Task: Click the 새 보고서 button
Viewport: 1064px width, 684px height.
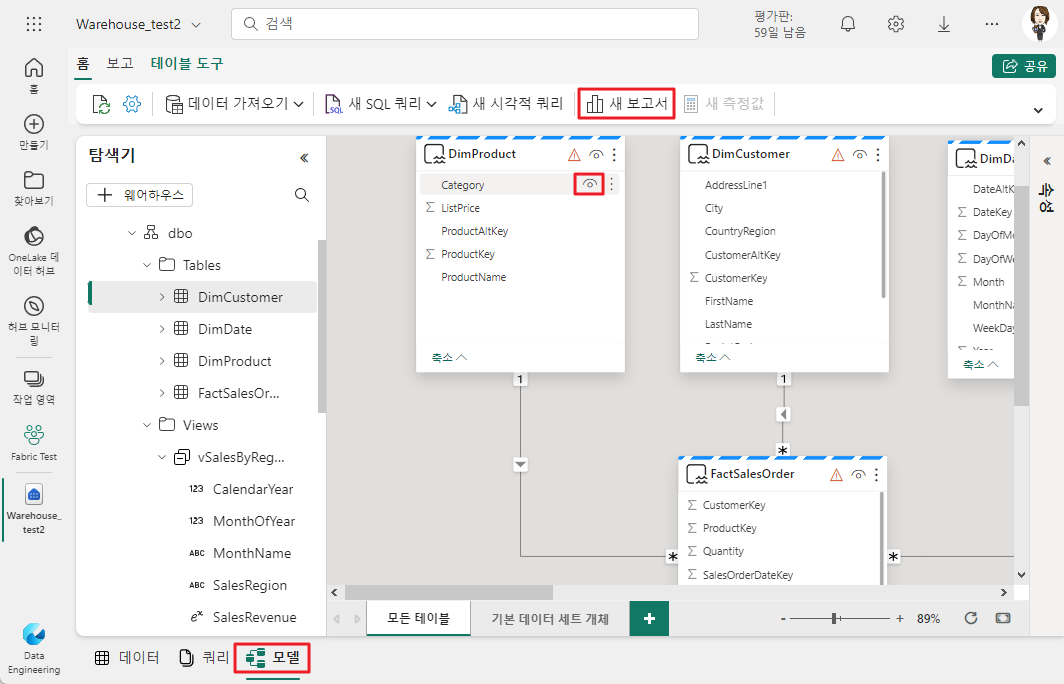Action: [x=626, y=104]
